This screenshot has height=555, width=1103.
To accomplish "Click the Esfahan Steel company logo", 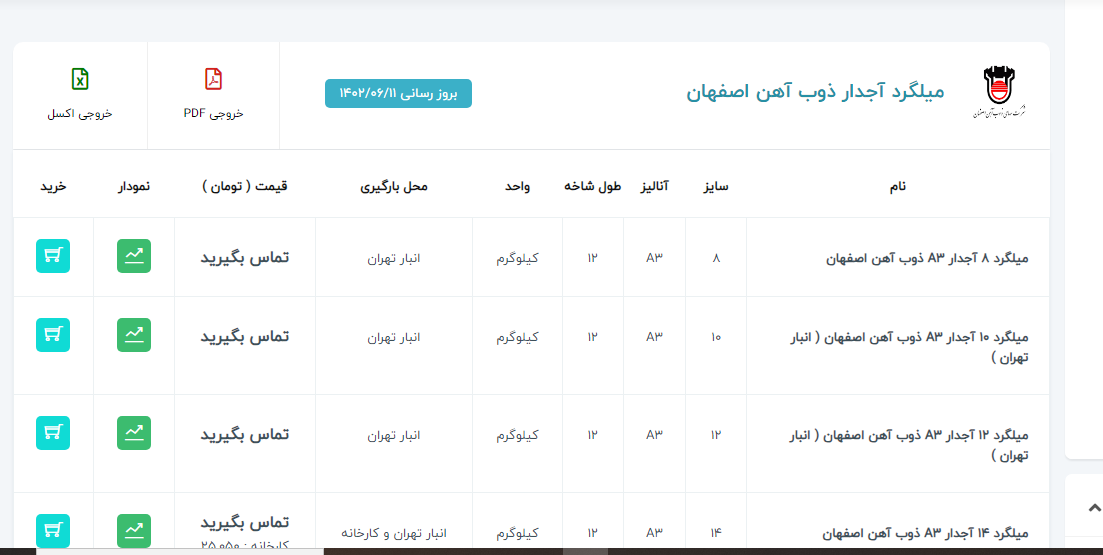I will (998, 93).
